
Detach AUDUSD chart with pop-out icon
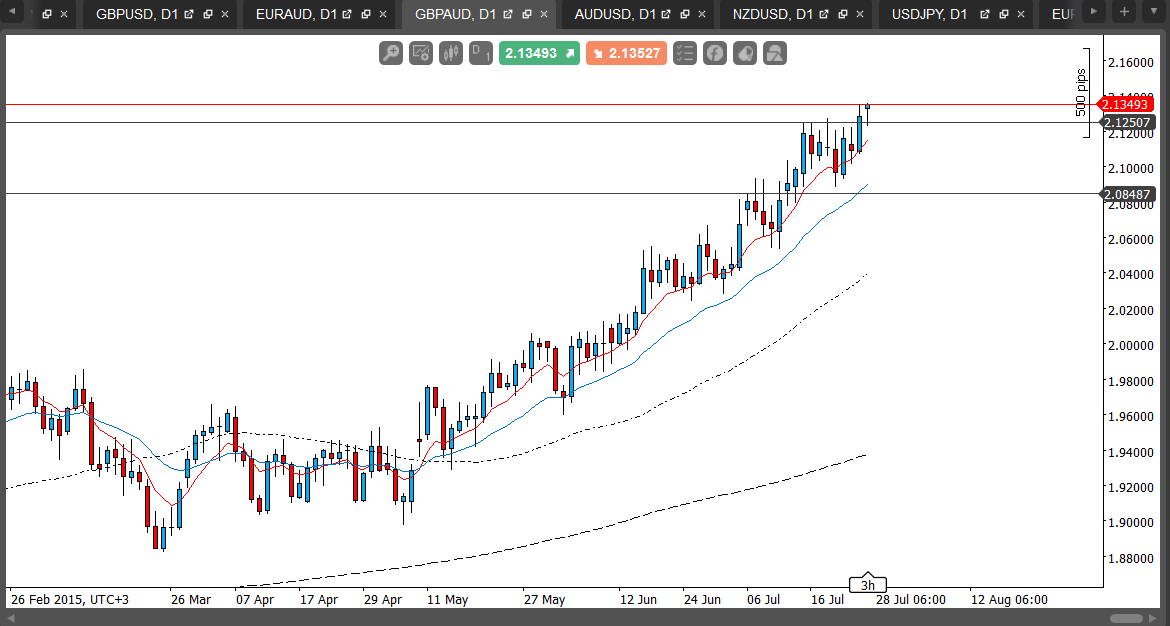click(x=668, y=14)
